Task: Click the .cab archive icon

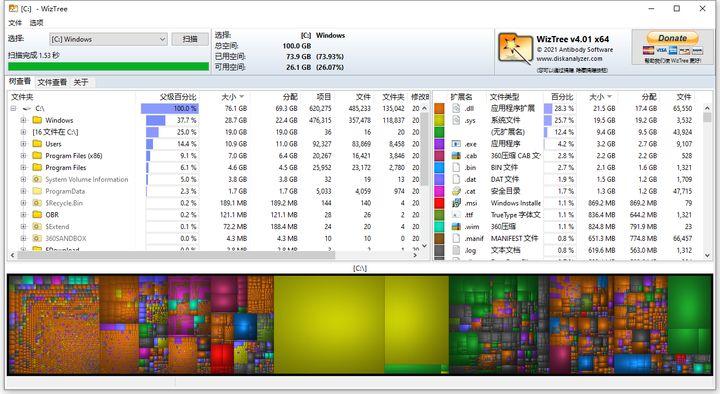Action: 456,156
